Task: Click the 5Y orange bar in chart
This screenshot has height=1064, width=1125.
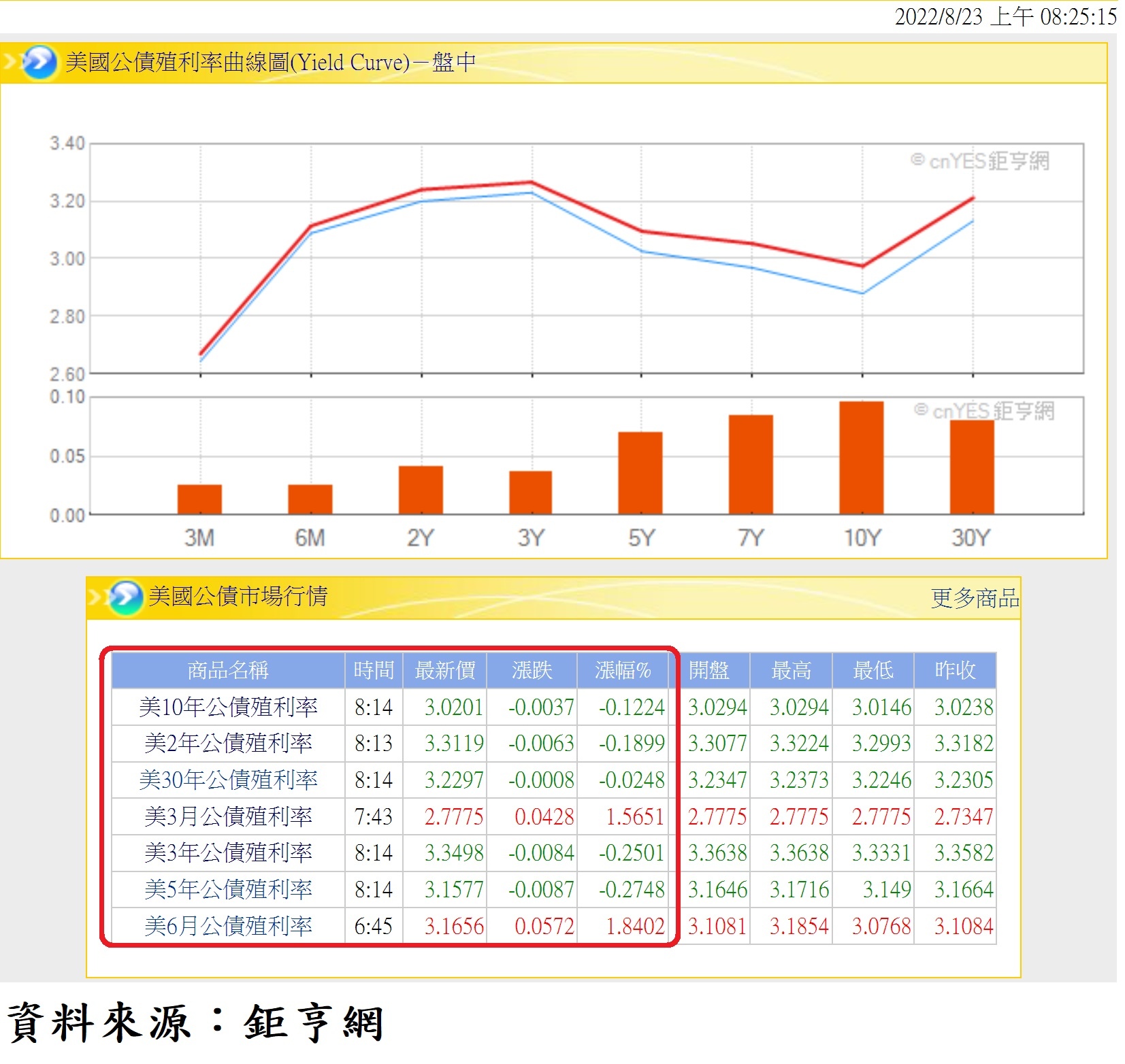Action: (x=640, y=473)
